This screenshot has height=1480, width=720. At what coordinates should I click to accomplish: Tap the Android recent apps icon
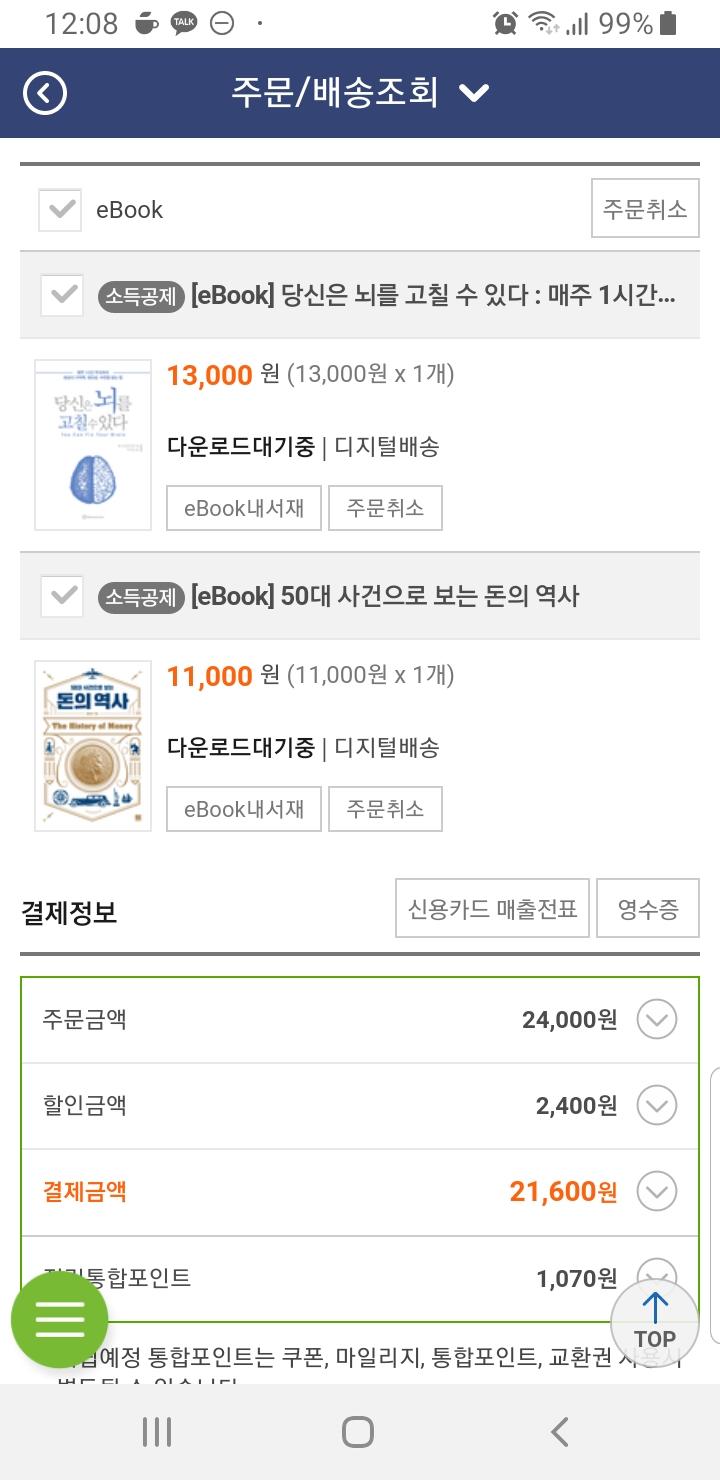click(157, 1432)
